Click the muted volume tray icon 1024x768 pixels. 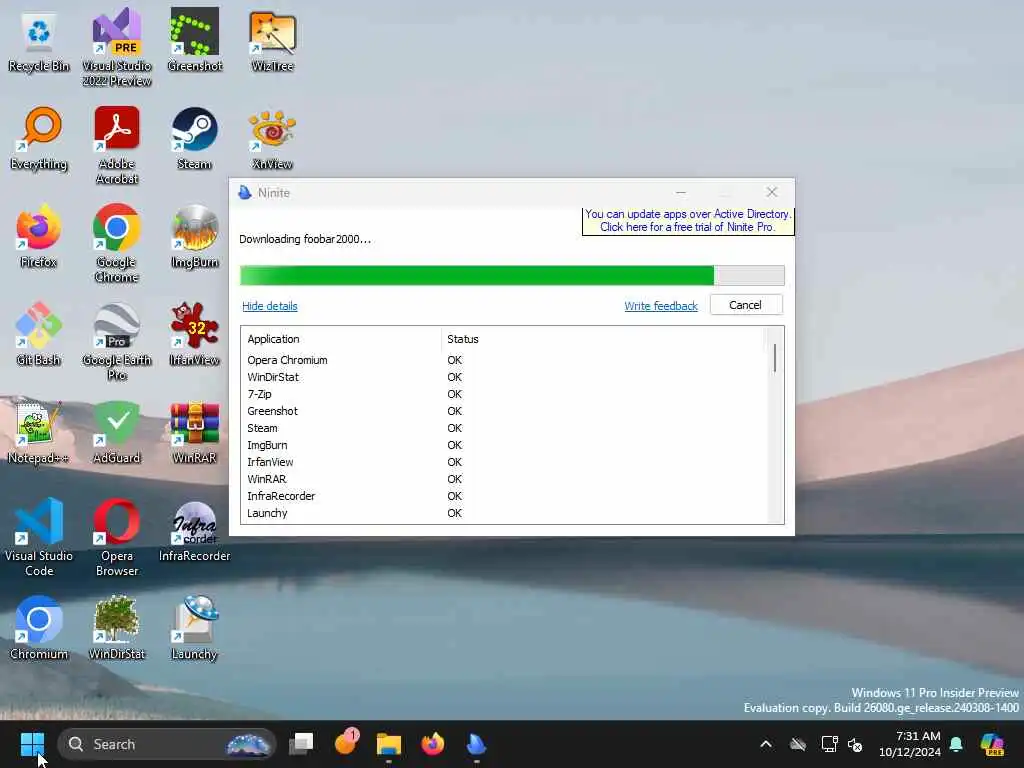click(x=855, y=744)
